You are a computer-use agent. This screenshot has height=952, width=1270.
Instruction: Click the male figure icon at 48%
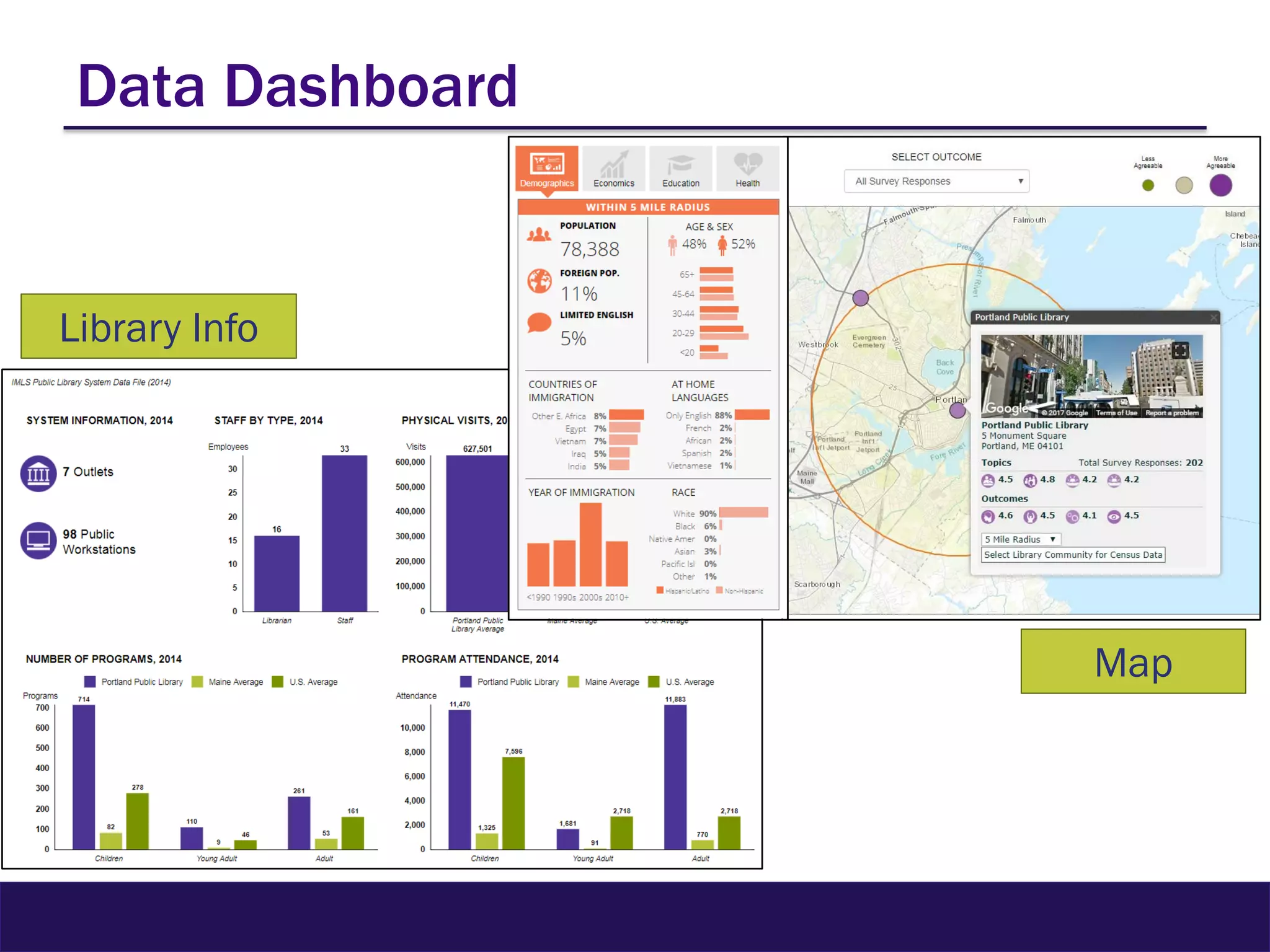click(672, 245)
